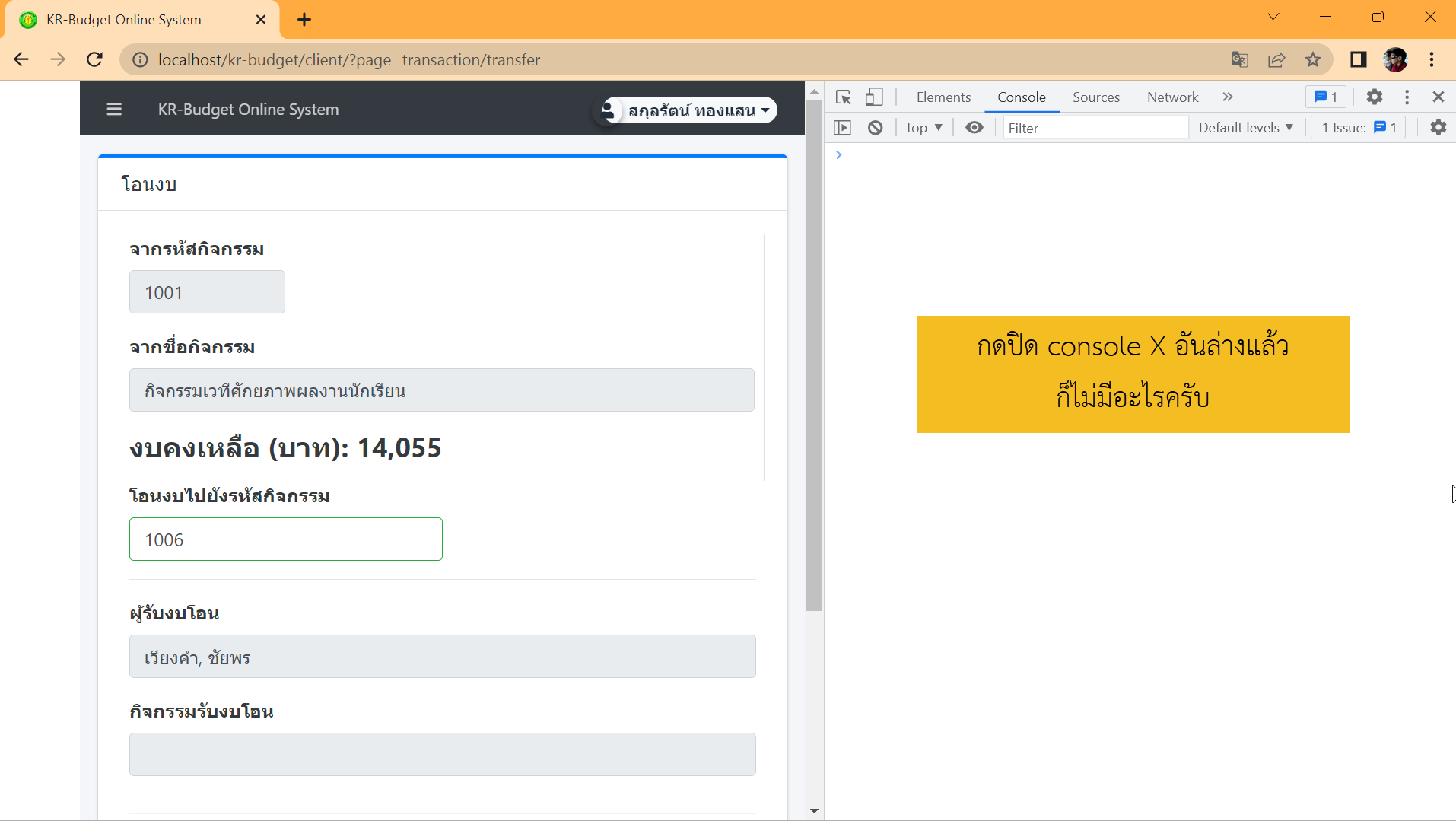Toggle device toolbar in DevTools
This screenshot has width=1456, height=821.
click(x=874, y=97)
